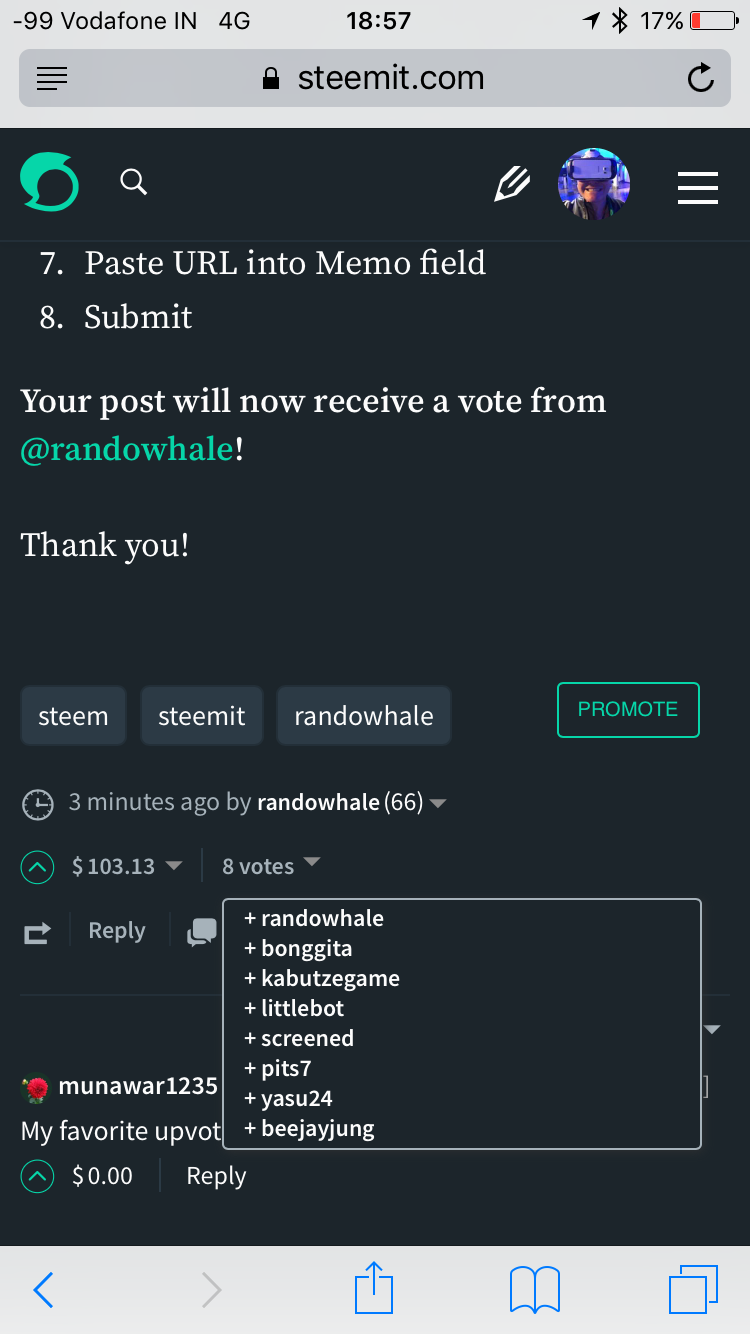Viewport: 750px width, 1334px height.
Task: Collapse the 8 votes dropdown
Action: pyautogui.click(x=311, y=862)
